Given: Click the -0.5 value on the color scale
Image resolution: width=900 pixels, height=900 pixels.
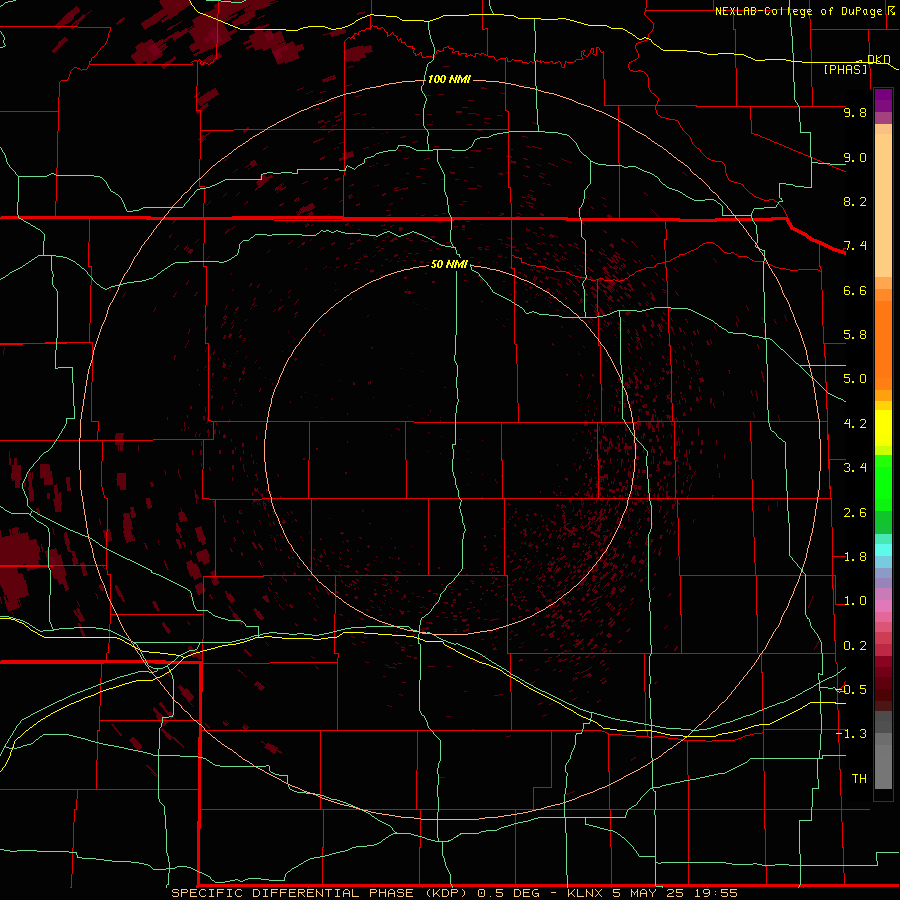Looking at the screenshot, I should click(852, 690).
